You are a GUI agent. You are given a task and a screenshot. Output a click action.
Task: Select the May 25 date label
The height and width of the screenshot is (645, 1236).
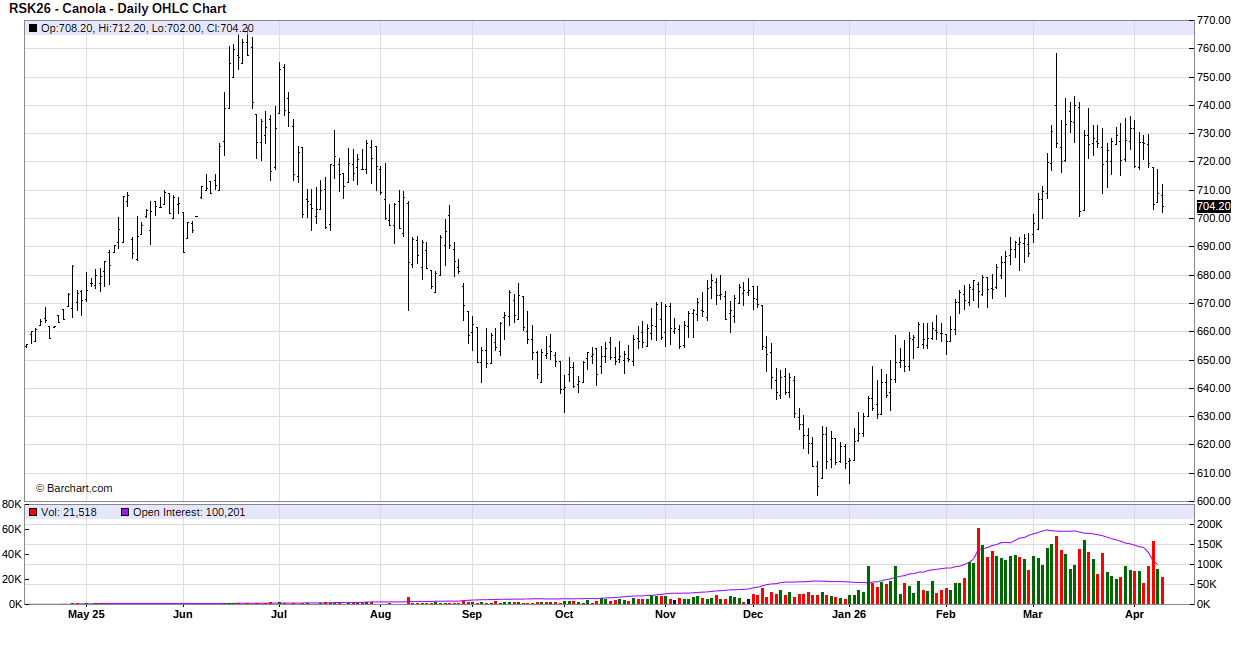[86, 615]
